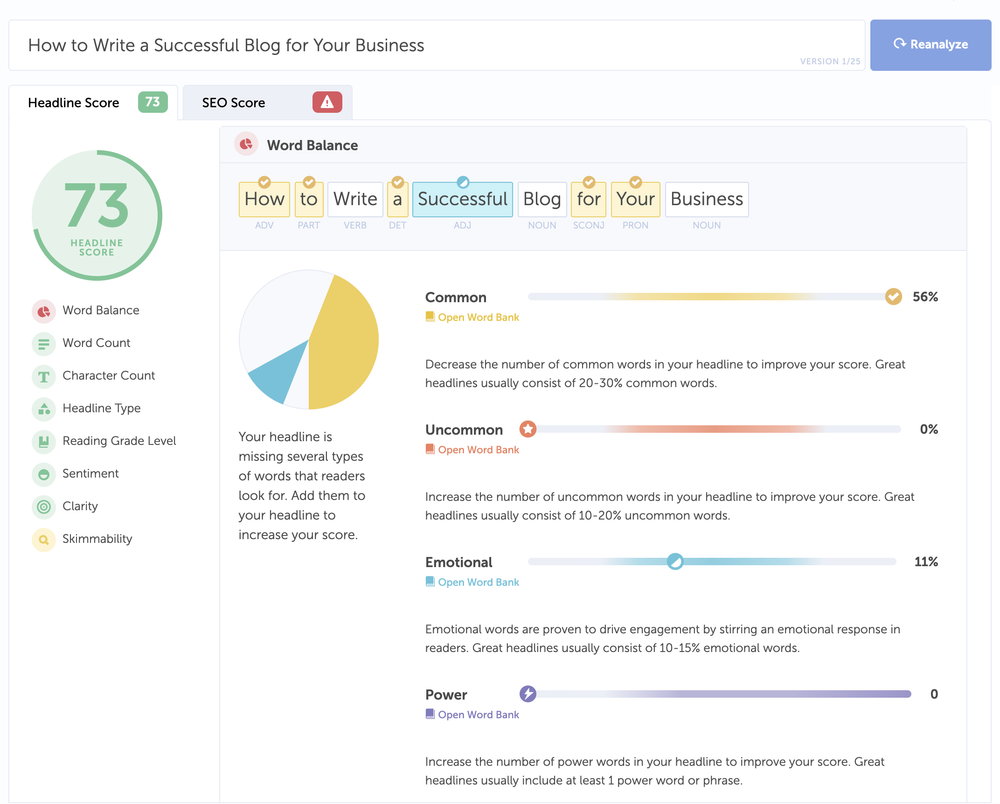Image resolution: width=1000 pixels, height=804 pixels.
Task: Click the word 'Successful' highlighted chip
Action: [462, 199]
